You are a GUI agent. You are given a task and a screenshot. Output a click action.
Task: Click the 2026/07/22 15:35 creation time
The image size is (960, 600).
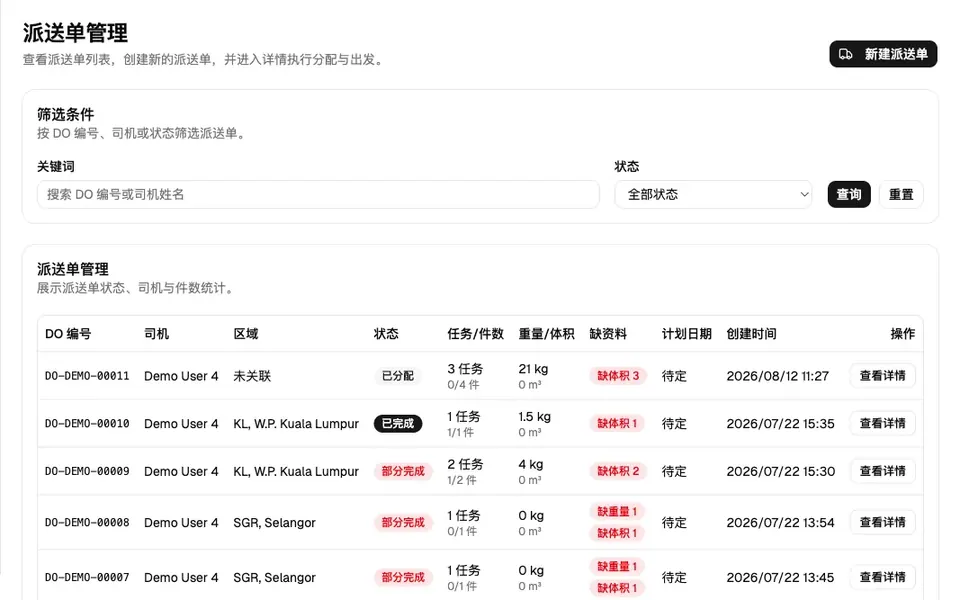[781, 424]
